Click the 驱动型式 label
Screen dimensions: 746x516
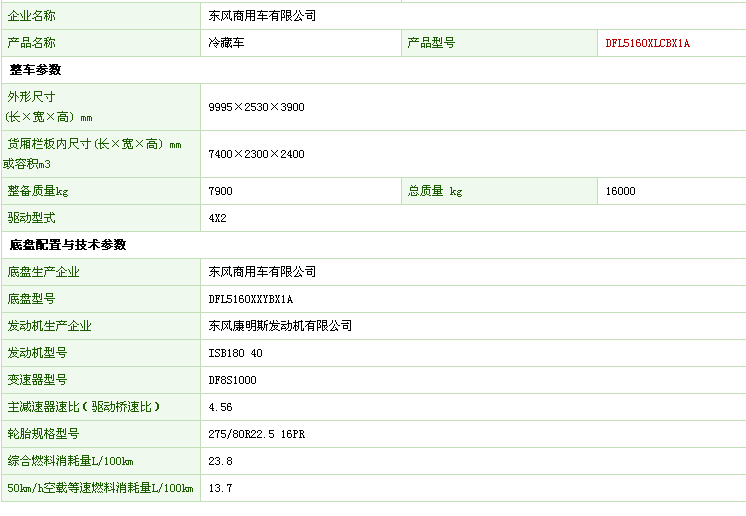tap(31, 218)
